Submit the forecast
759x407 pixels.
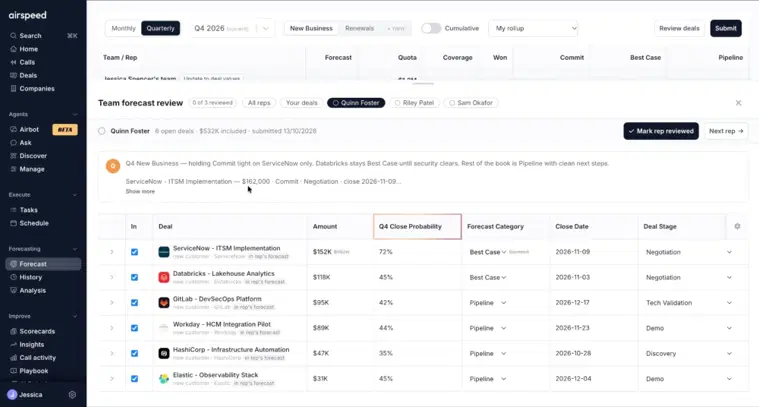click(726, 28)
